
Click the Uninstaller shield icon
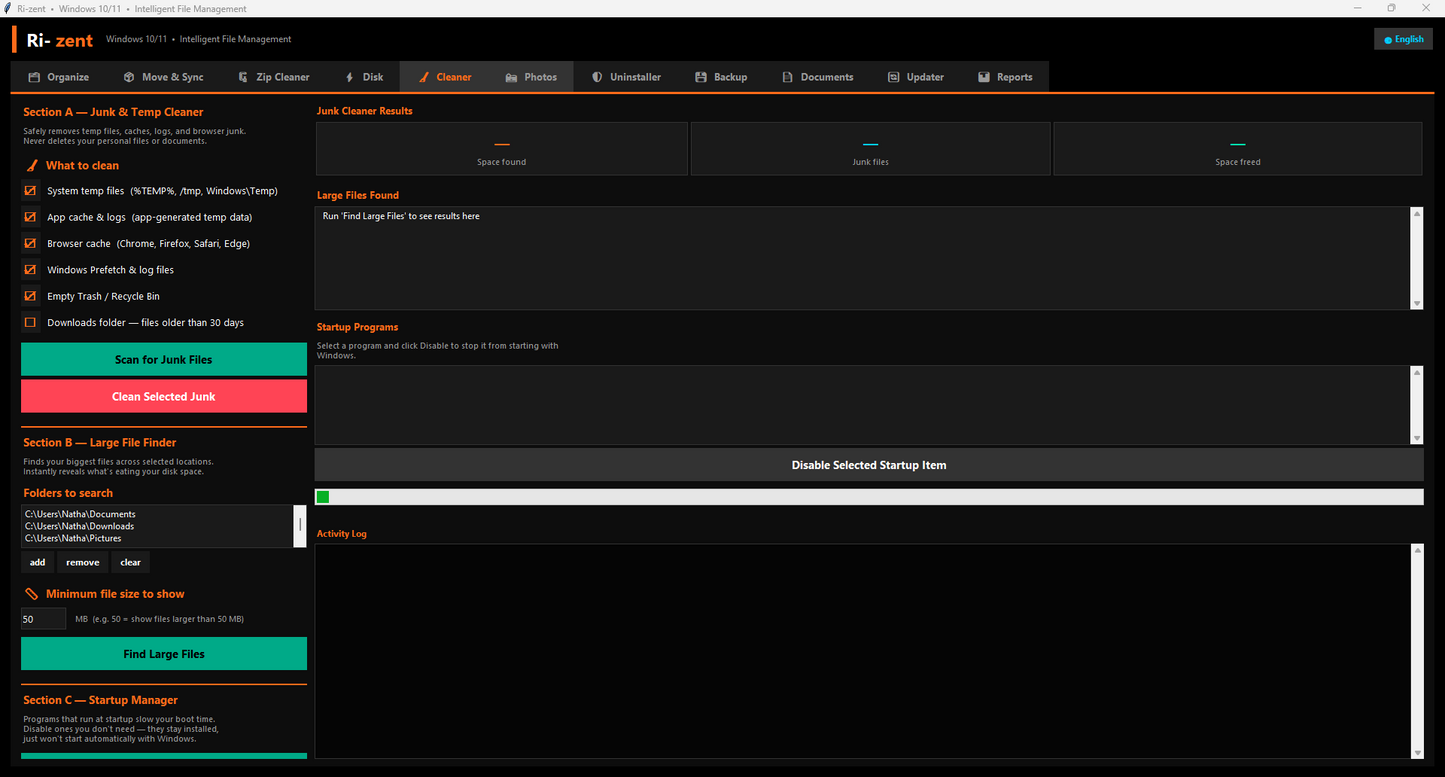[x=597, y=77]
